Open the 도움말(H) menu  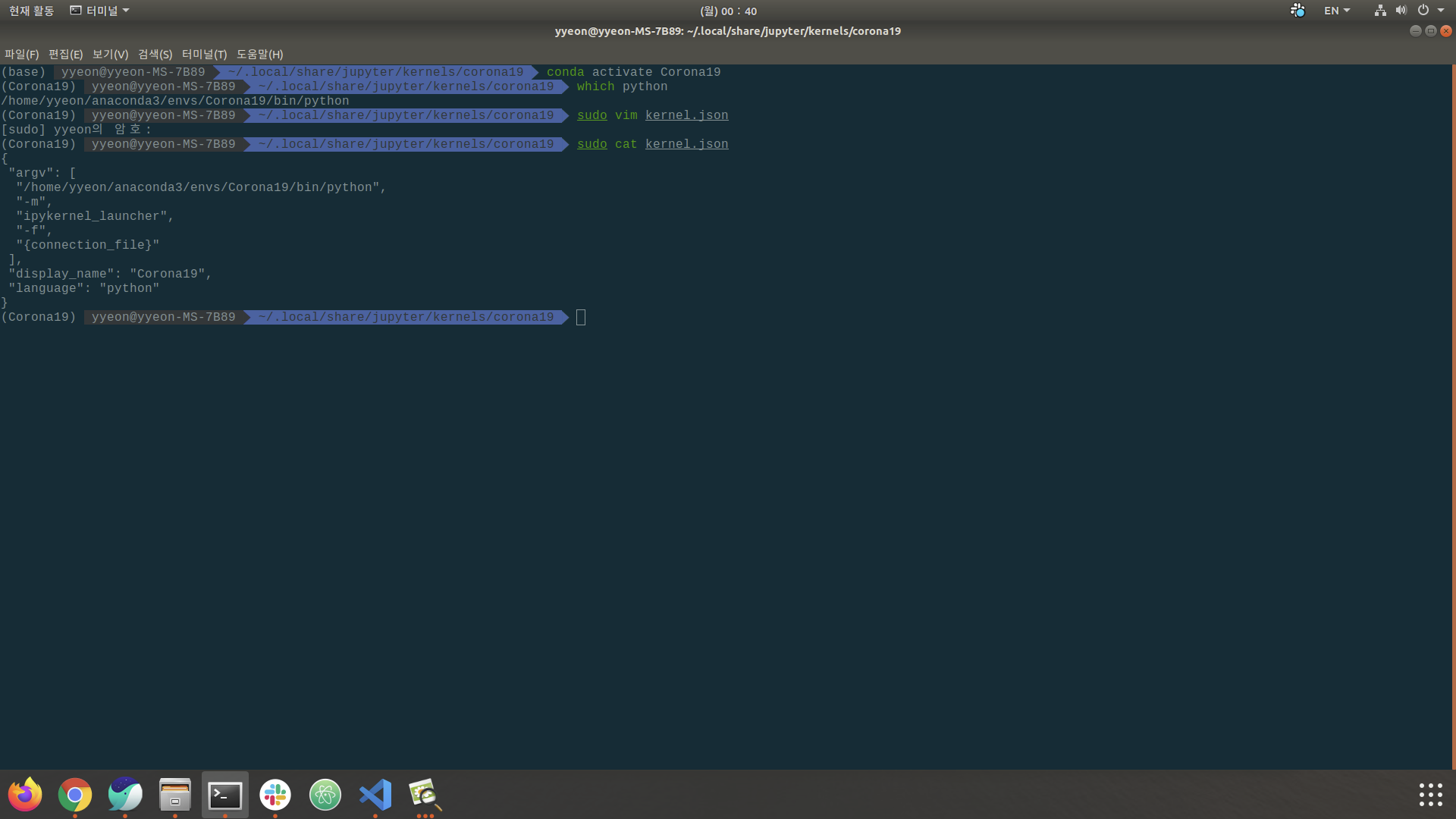coord(259,54)
